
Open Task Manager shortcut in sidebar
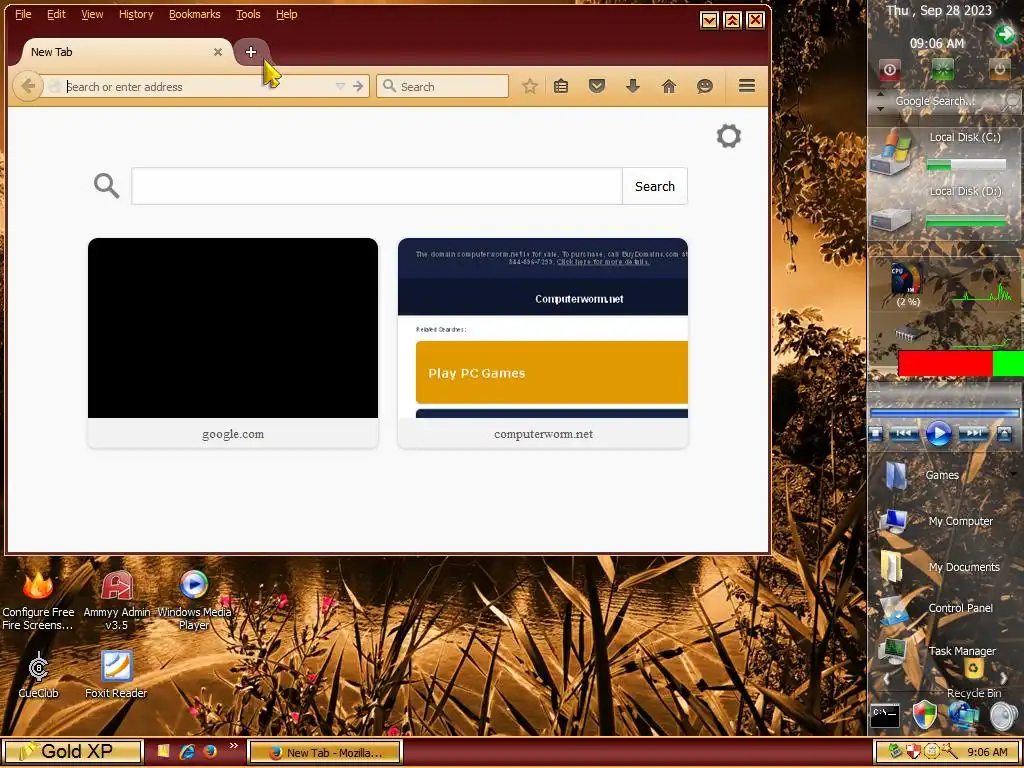tap(937, 651)
